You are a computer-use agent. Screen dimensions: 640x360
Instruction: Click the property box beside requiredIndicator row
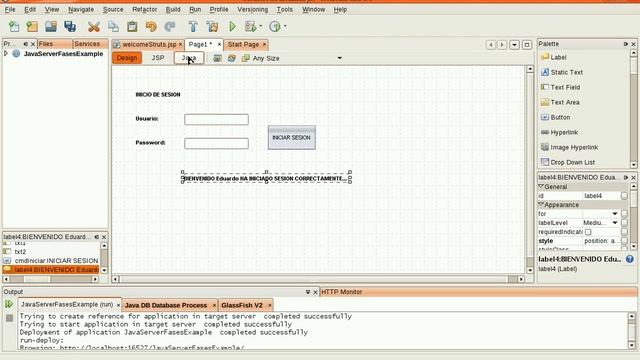pyautogui.click(x=624, y=232)
